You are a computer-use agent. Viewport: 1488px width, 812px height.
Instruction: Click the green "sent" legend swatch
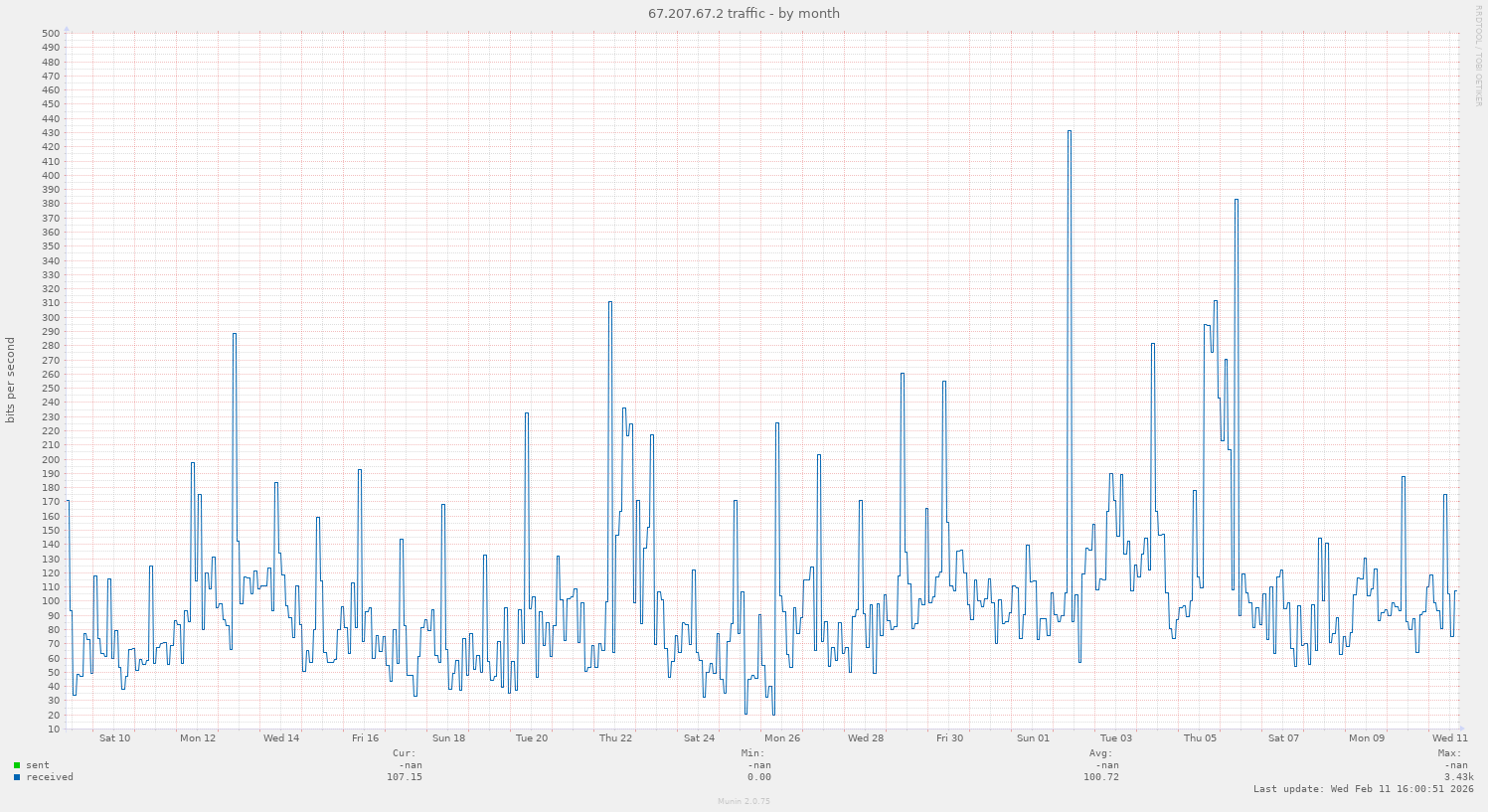click(x=16, y=765)
